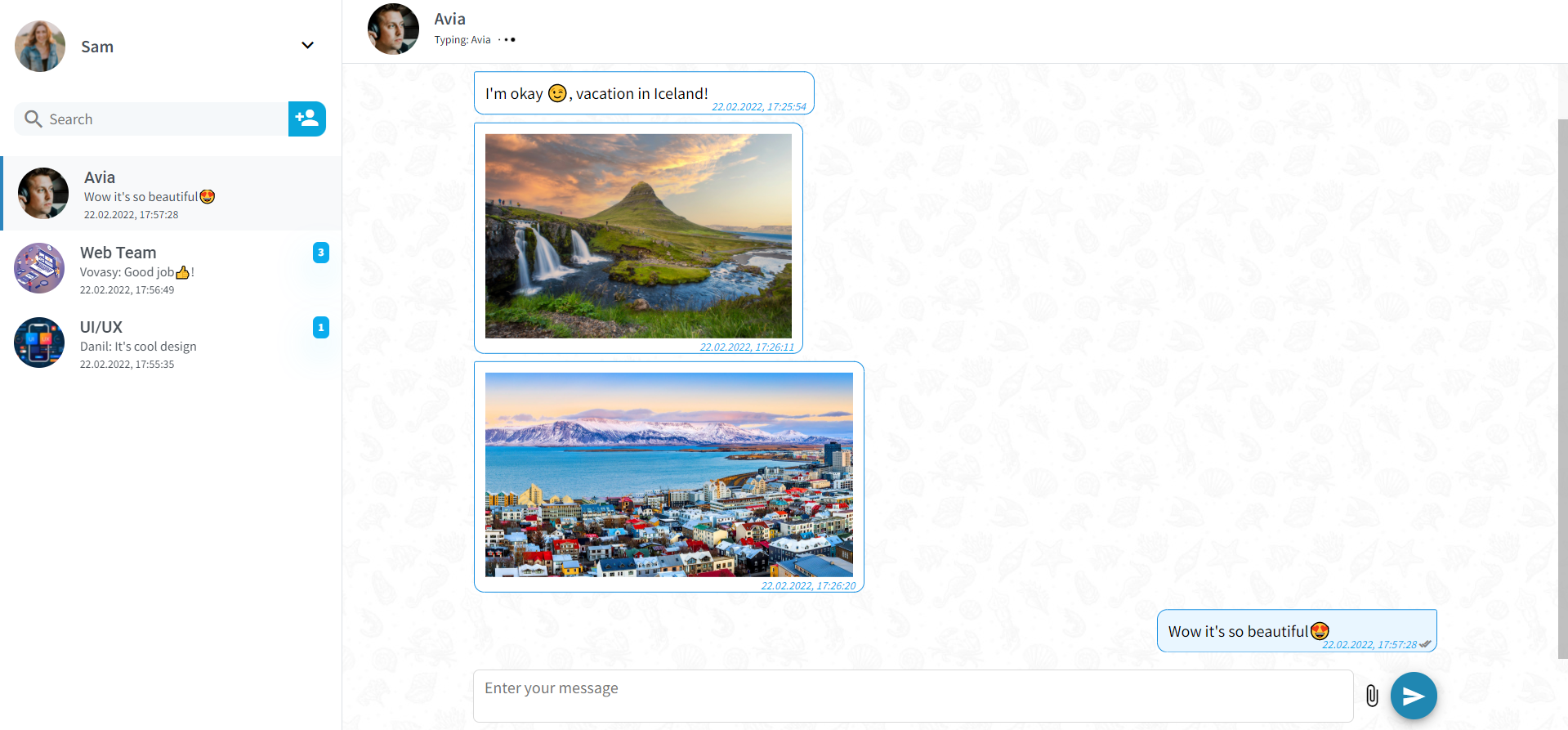Click the heart-eyes emoji in the sent message
This screenshot has width=1568, height=730.
[1320, 631]
